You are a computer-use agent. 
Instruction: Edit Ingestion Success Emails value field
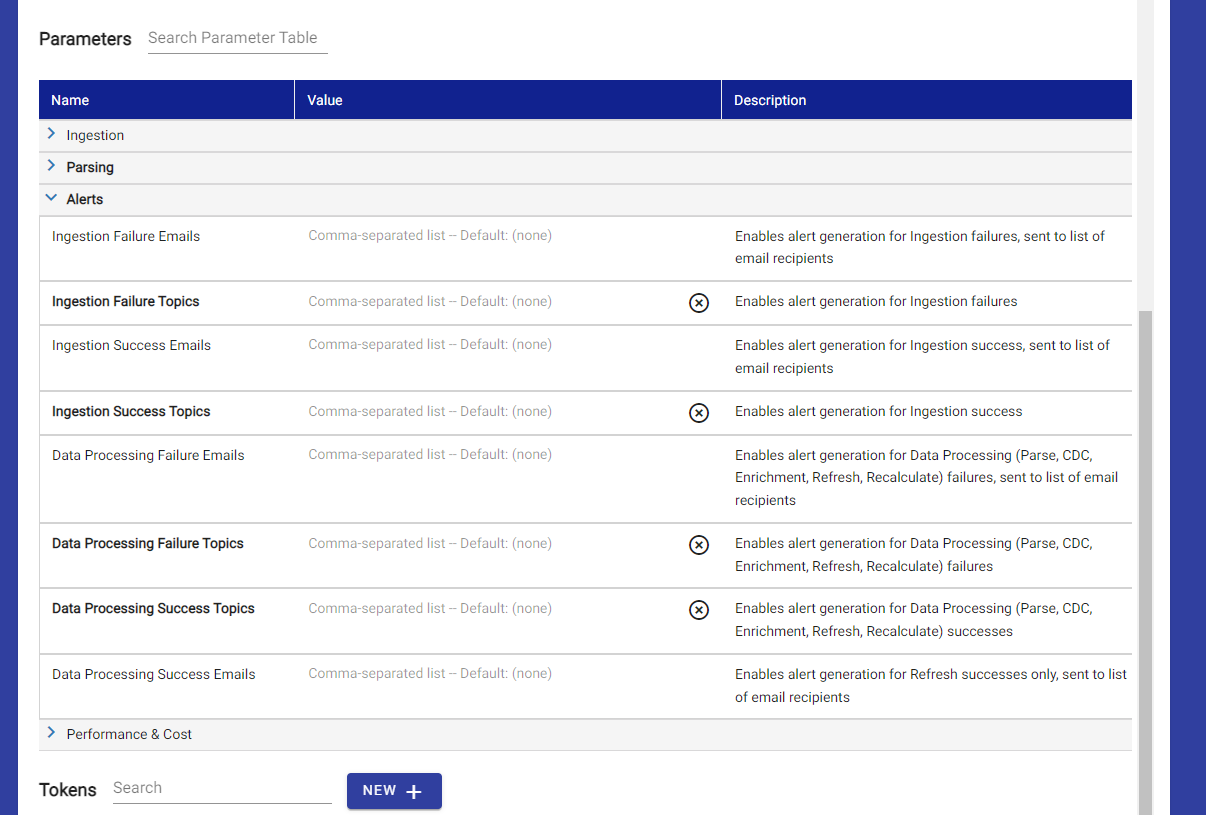(x=508, y=345)
